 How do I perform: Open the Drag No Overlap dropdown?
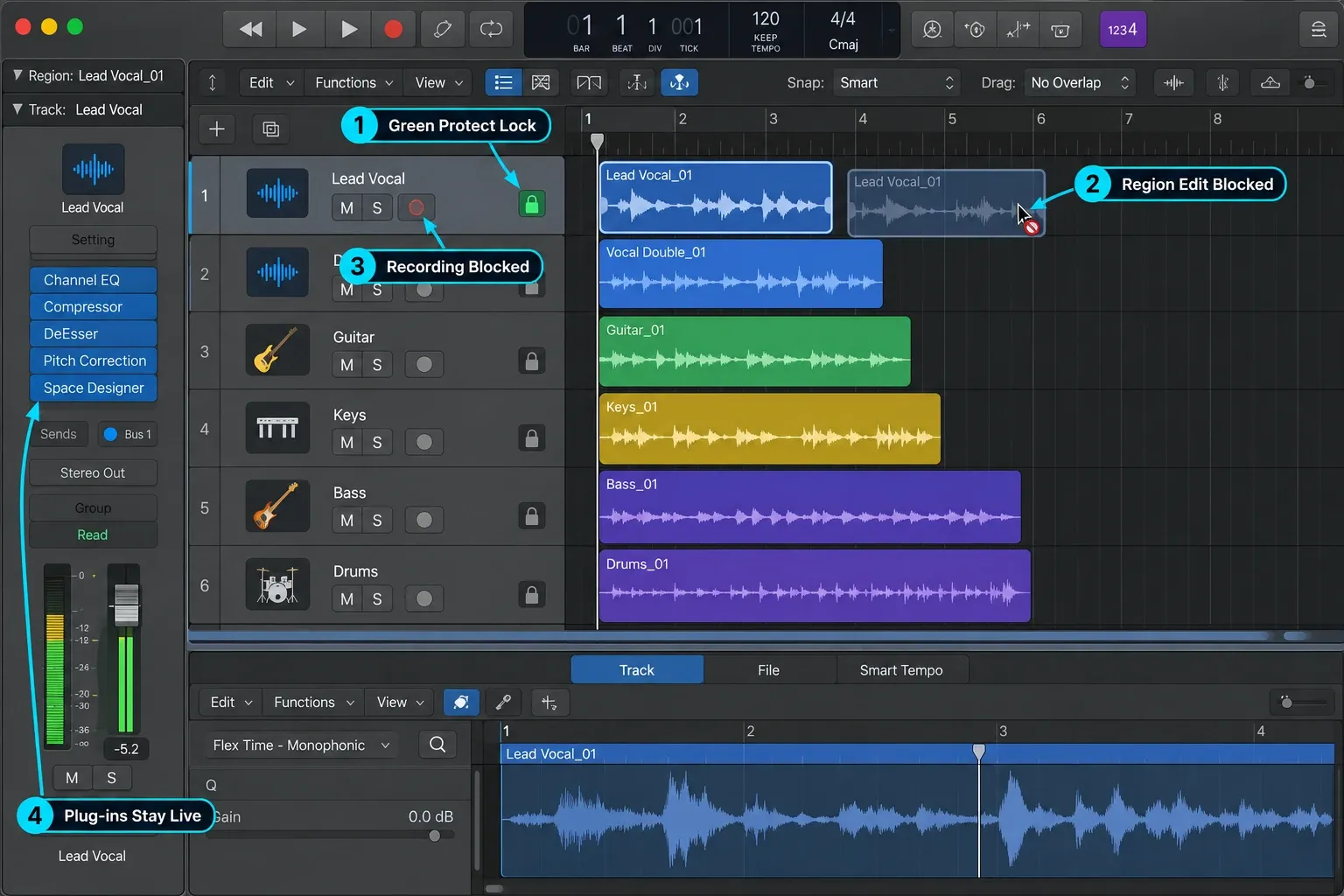tap(1080, 82)
